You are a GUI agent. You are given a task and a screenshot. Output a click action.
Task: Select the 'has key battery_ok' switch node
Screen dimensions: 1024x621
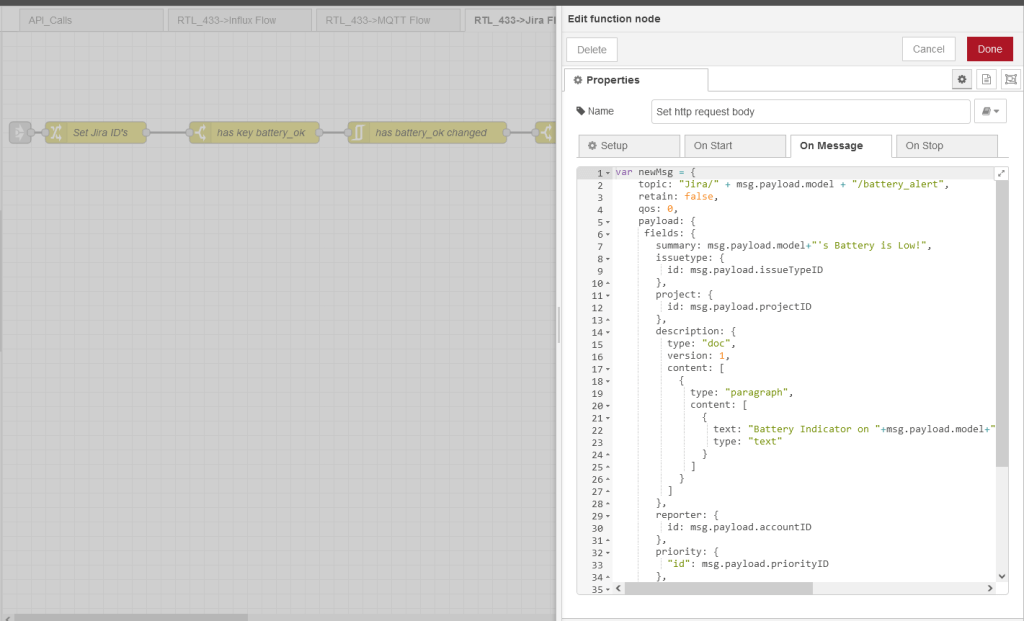point(256,132)
